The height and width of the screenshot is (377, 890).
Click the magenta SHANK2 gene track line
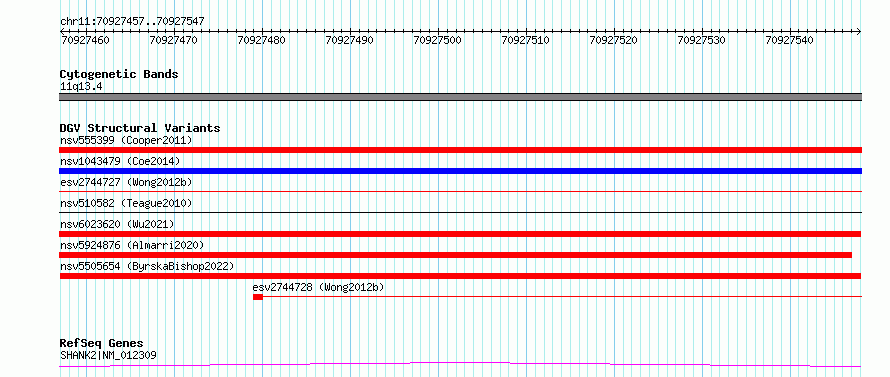tap(460, 365)
